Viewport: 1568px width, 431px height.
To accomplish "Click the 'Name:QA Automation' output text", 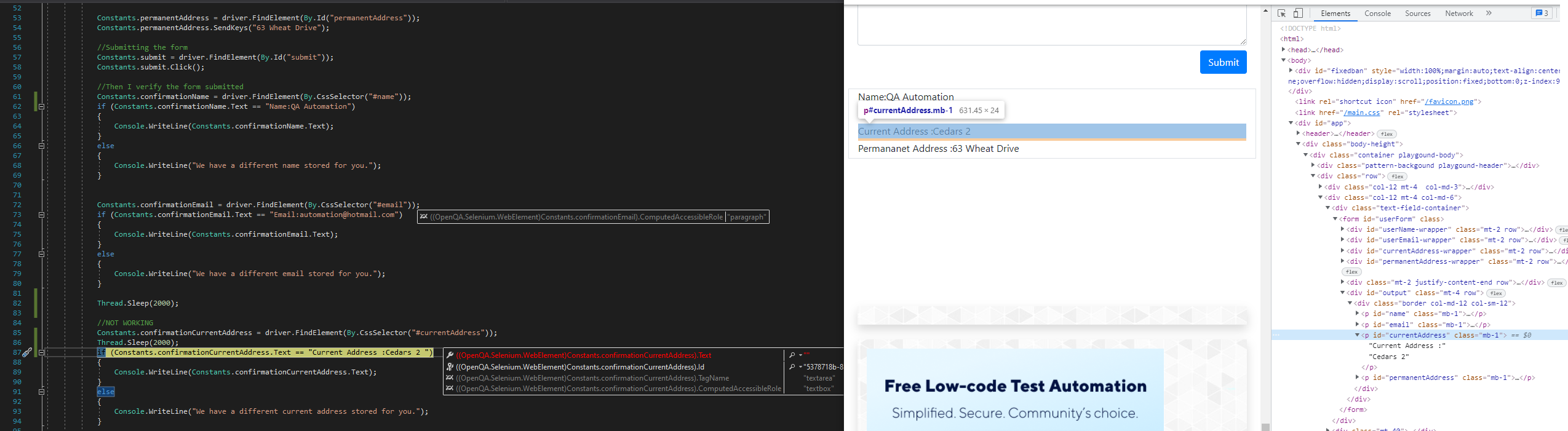I will tap(905, 97).
